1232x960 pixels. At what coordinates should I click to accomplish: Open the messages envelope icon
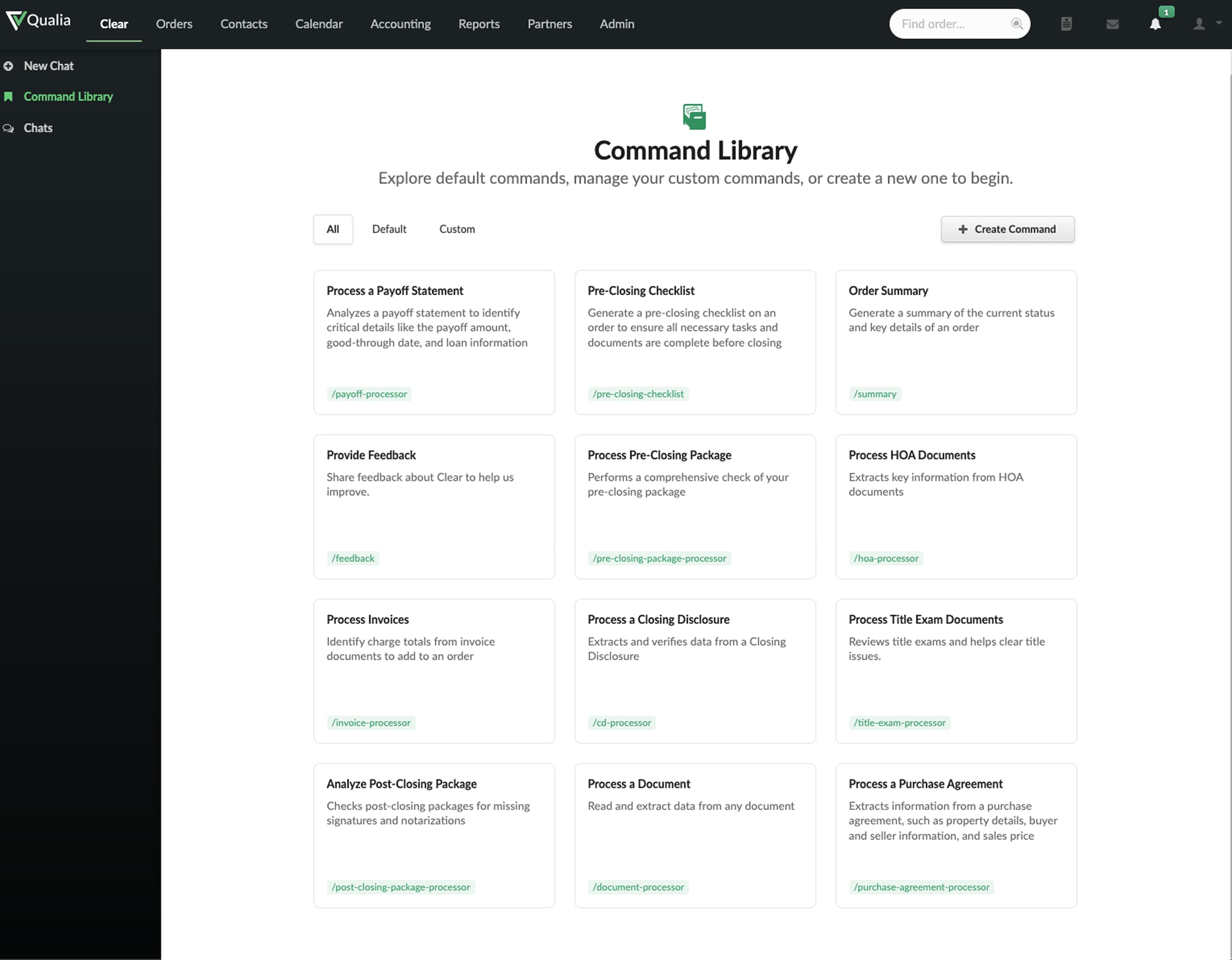[x=1112, y=24]
